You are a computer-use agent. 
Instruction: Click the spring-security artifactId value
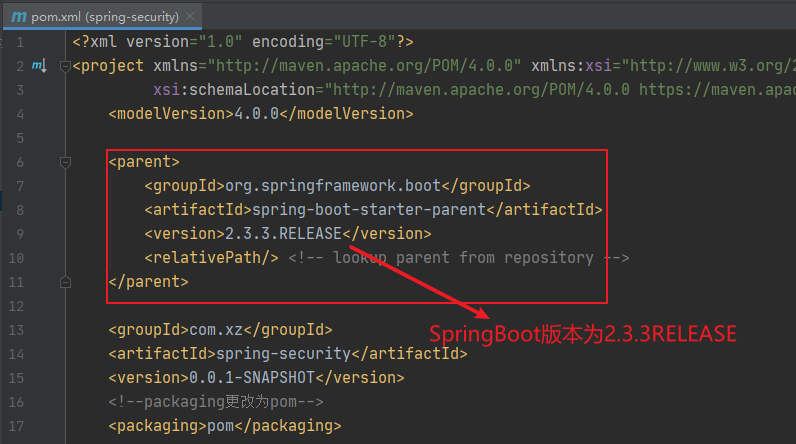tap(283, 354)
